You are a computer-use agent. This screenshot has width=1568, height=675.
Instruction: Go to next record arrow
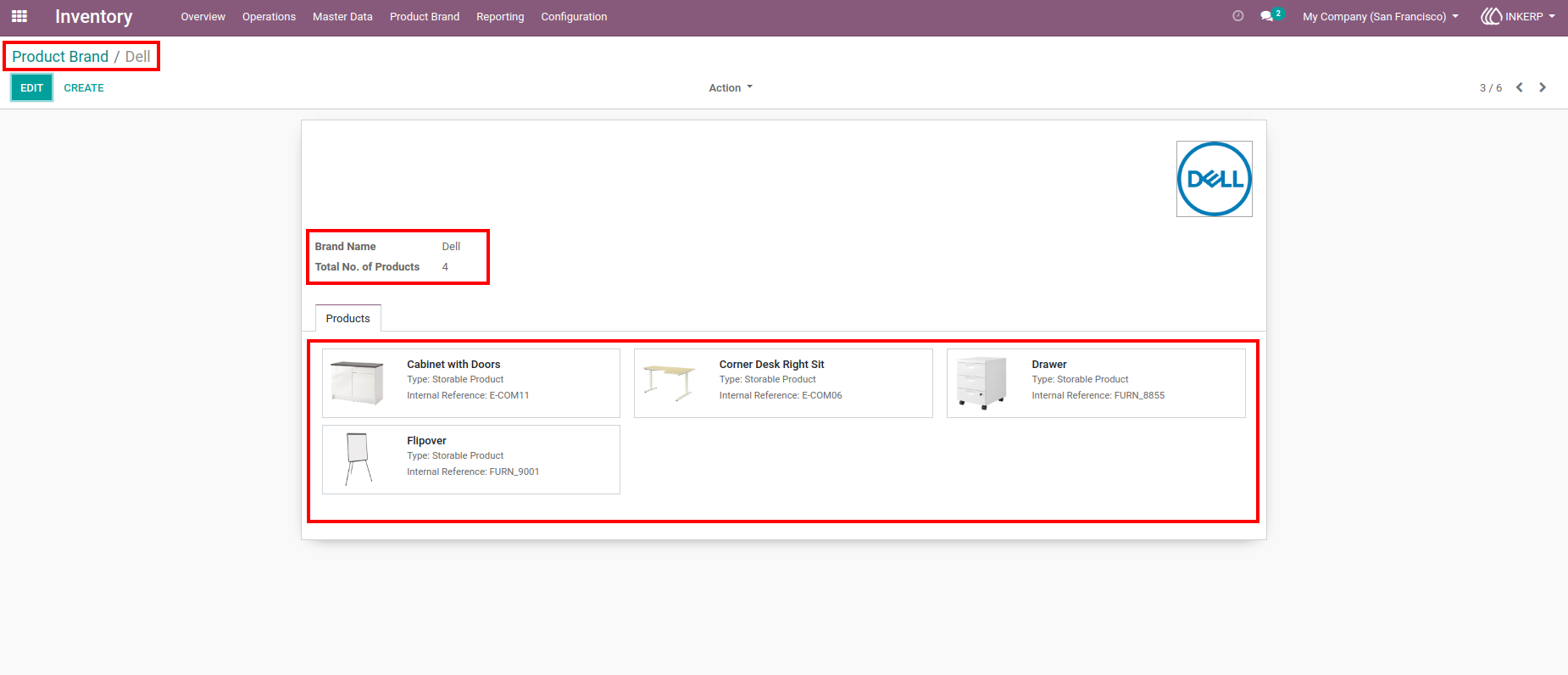1543,87
